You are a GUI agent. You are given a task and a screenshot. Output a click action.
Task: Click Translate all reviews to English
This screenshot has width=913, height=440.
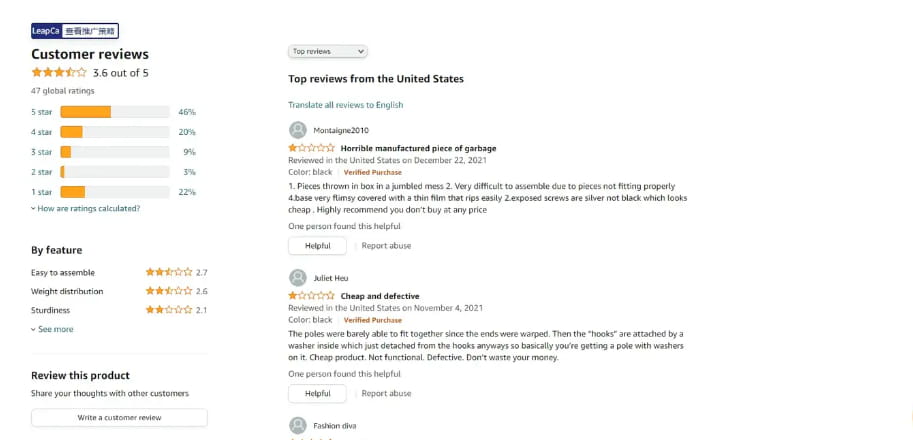[346, 105]
